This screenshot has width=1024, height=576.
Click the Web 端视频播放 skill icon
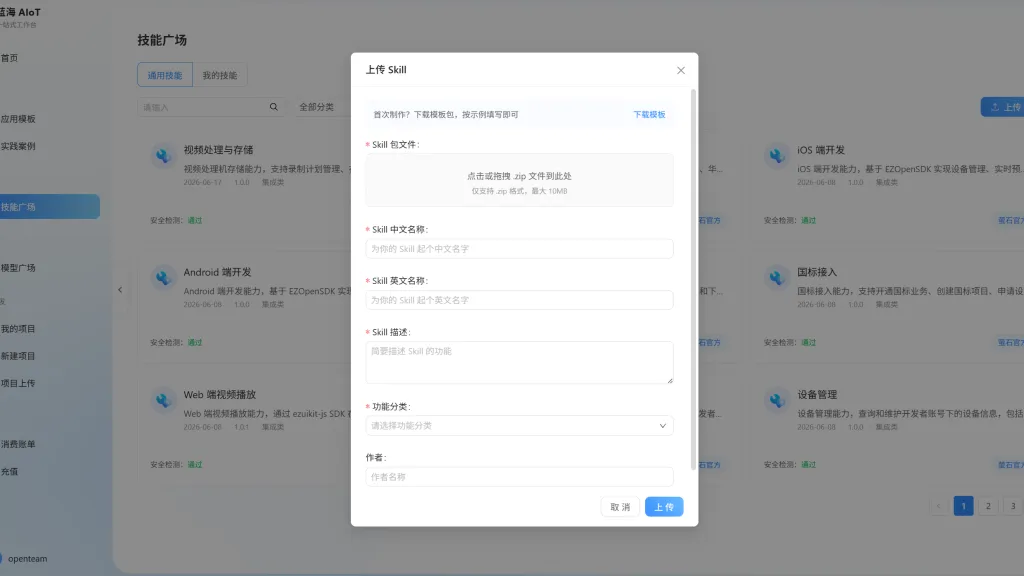[x=163, y=400]
